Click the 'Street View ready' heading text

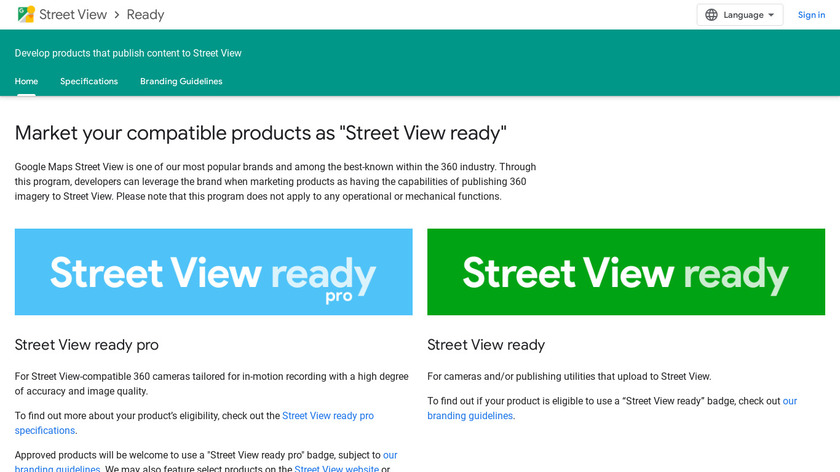click(486, 345)
